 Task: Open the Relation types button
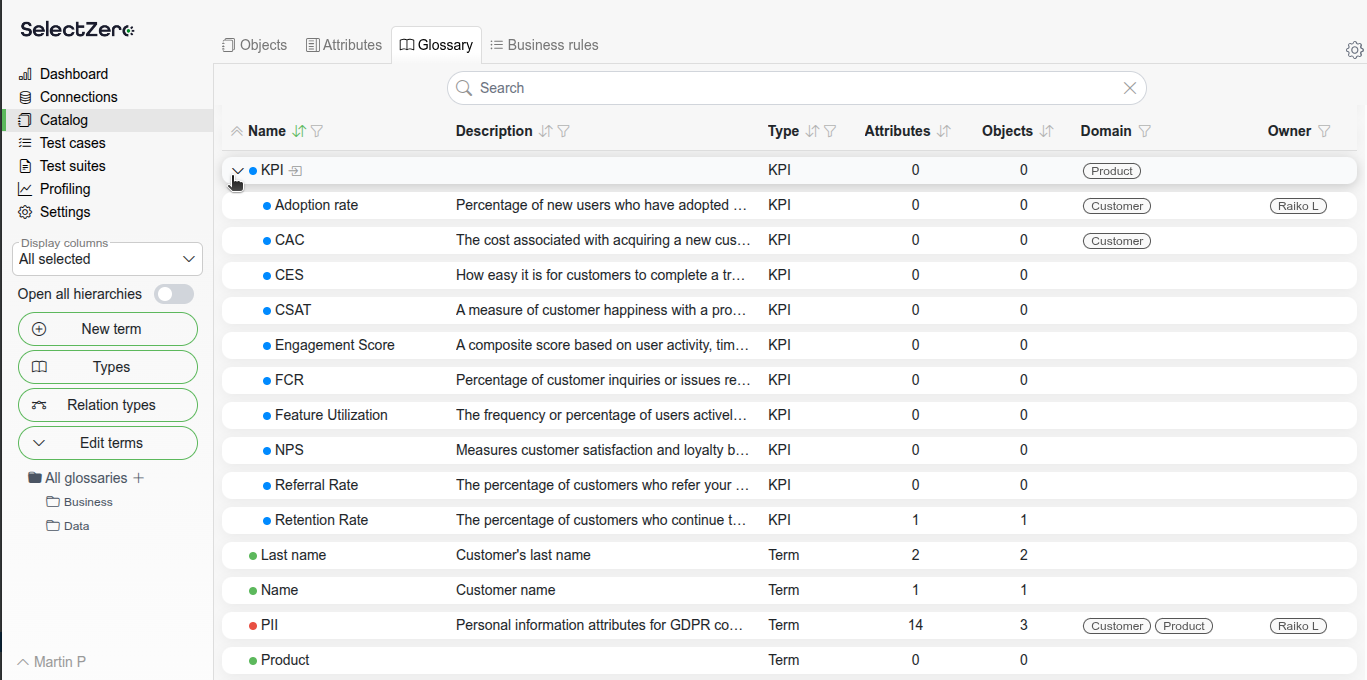[x=108, y=405]
